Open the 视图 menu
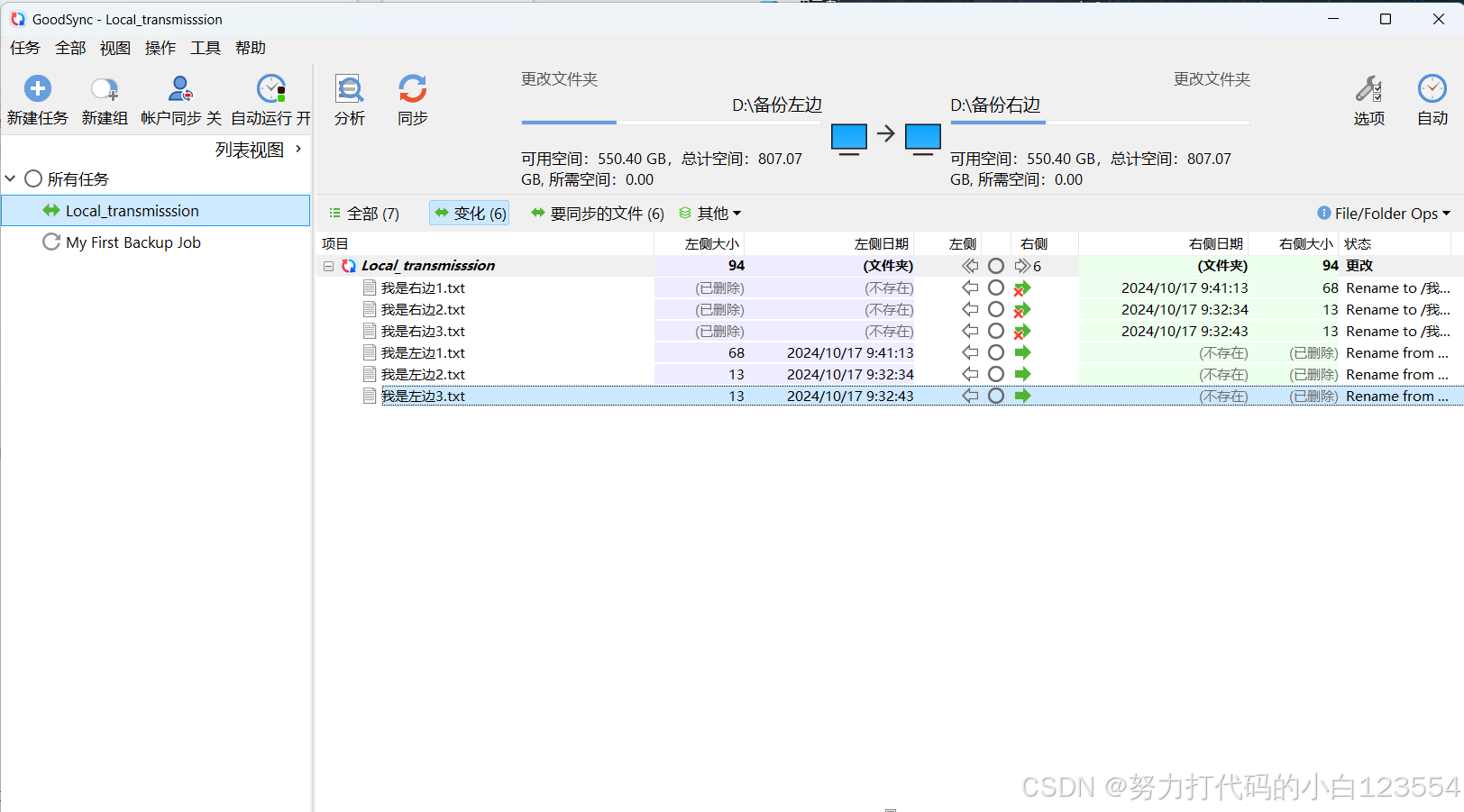The image size is (1464, 812). point(115,48)
